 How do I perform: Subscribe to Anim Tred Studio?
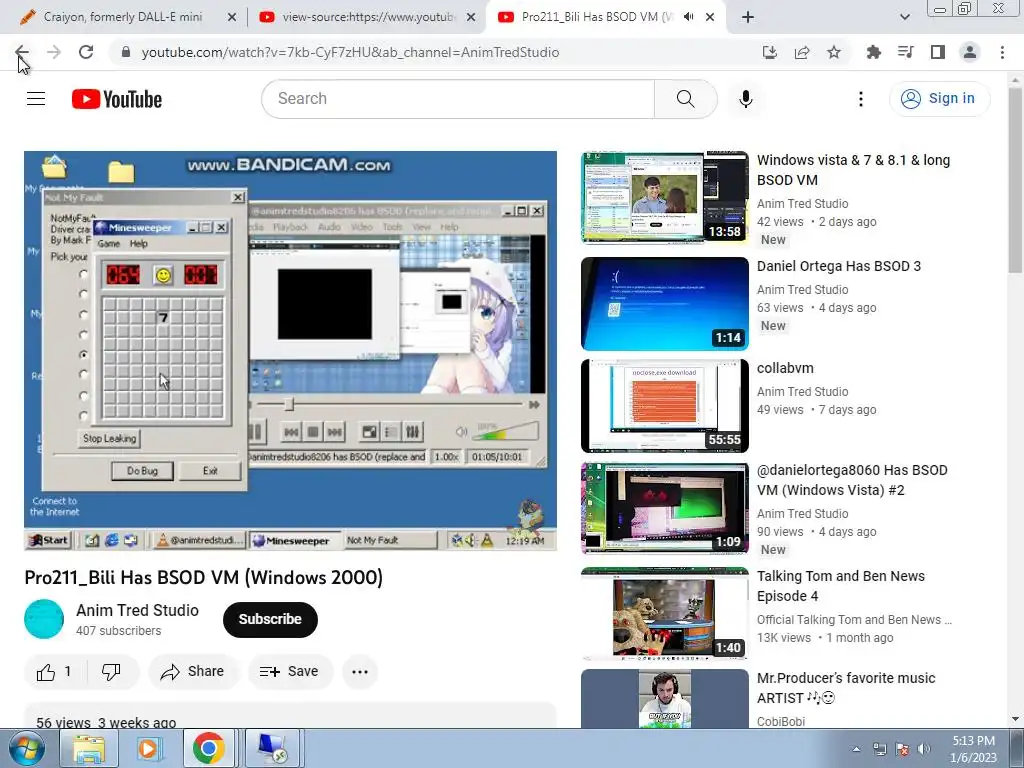point(270,619)
